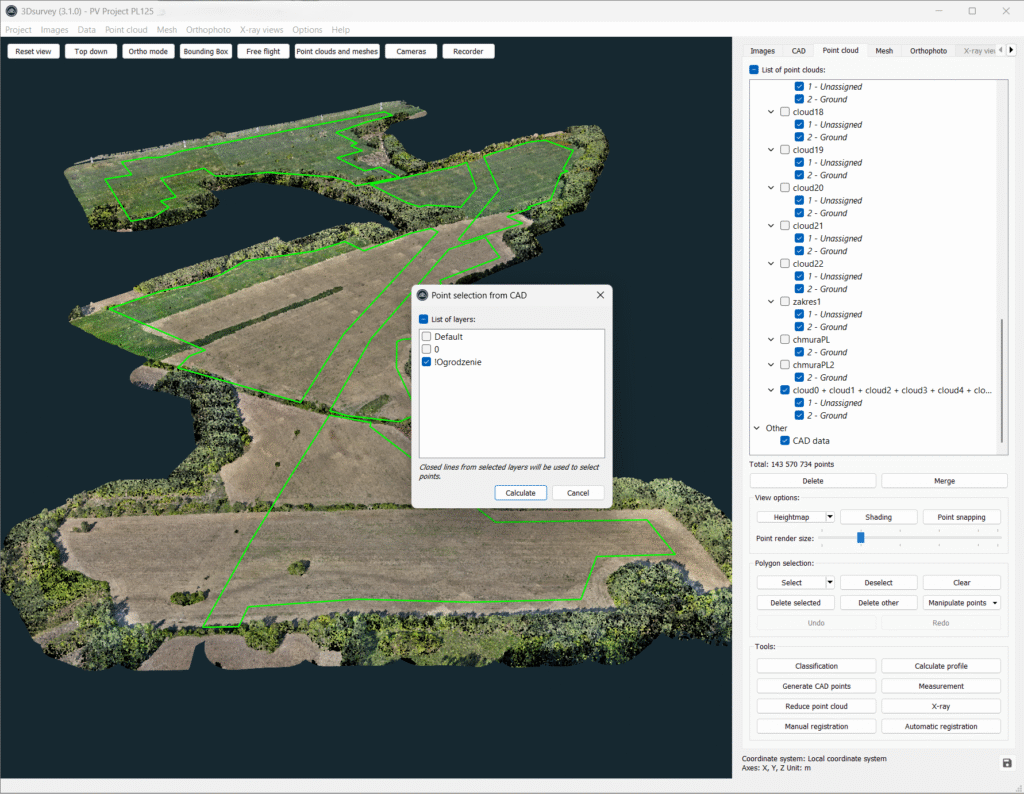The image size is (1024, 794).
Task: Click the Reduce point cloud button
Action: (x=816, y=707)
